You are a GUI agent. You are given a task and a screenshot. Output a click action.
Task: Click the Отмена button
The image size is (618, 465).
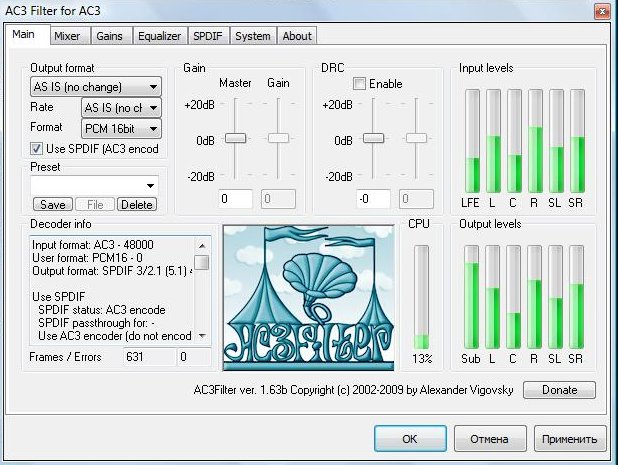point(490,439)
